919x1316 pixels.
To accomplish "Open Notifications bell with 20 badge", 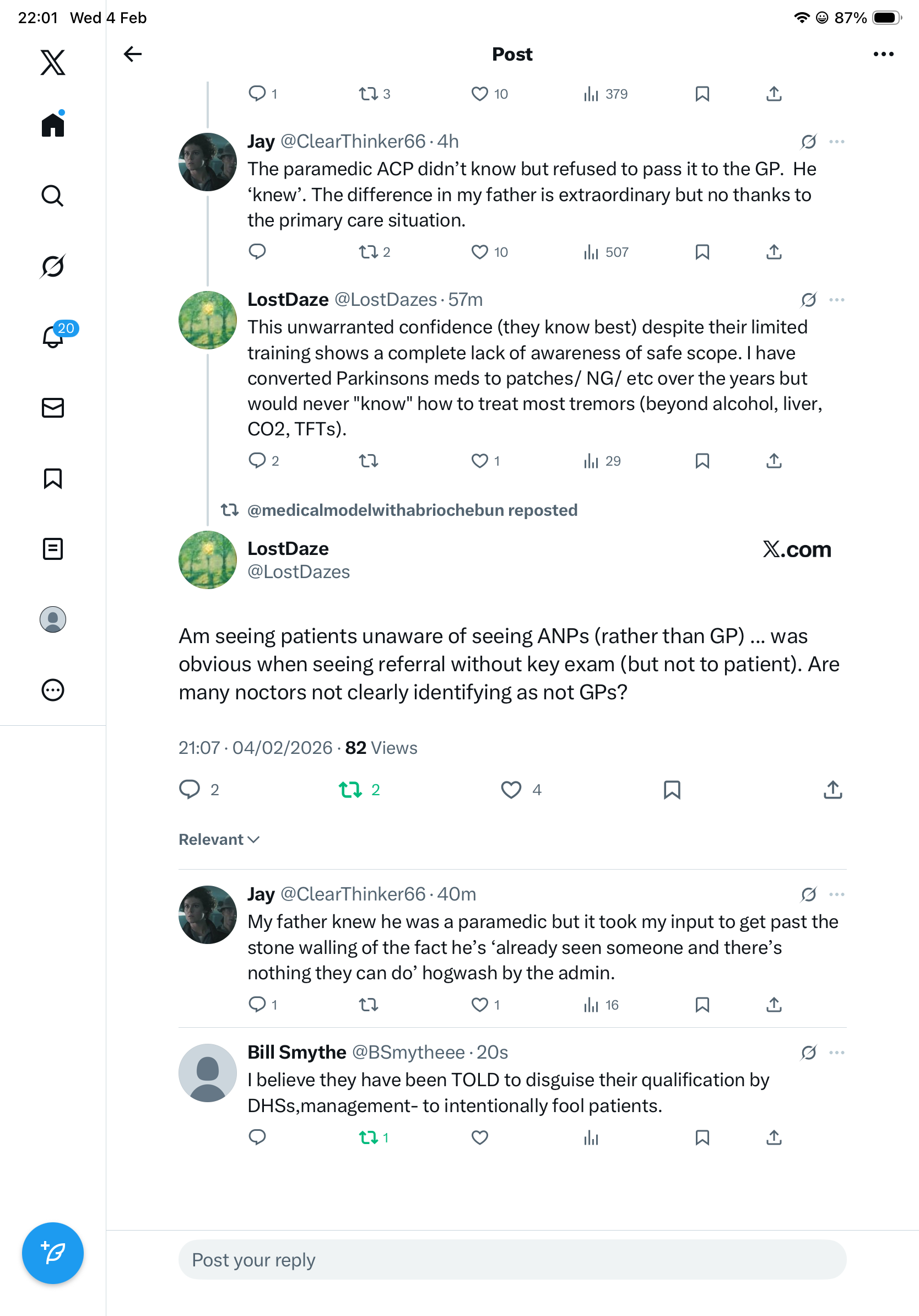I will 53,337.
